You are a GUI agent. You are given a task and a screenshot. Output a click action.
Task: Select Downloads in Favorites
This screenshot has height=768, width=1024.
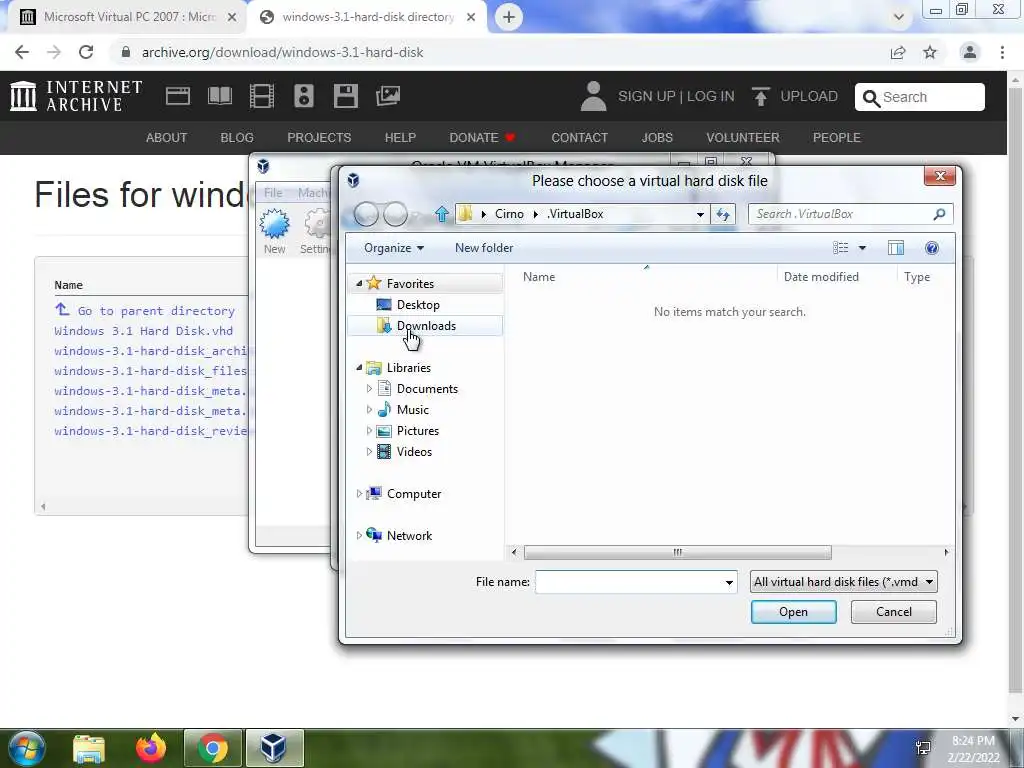426,325
